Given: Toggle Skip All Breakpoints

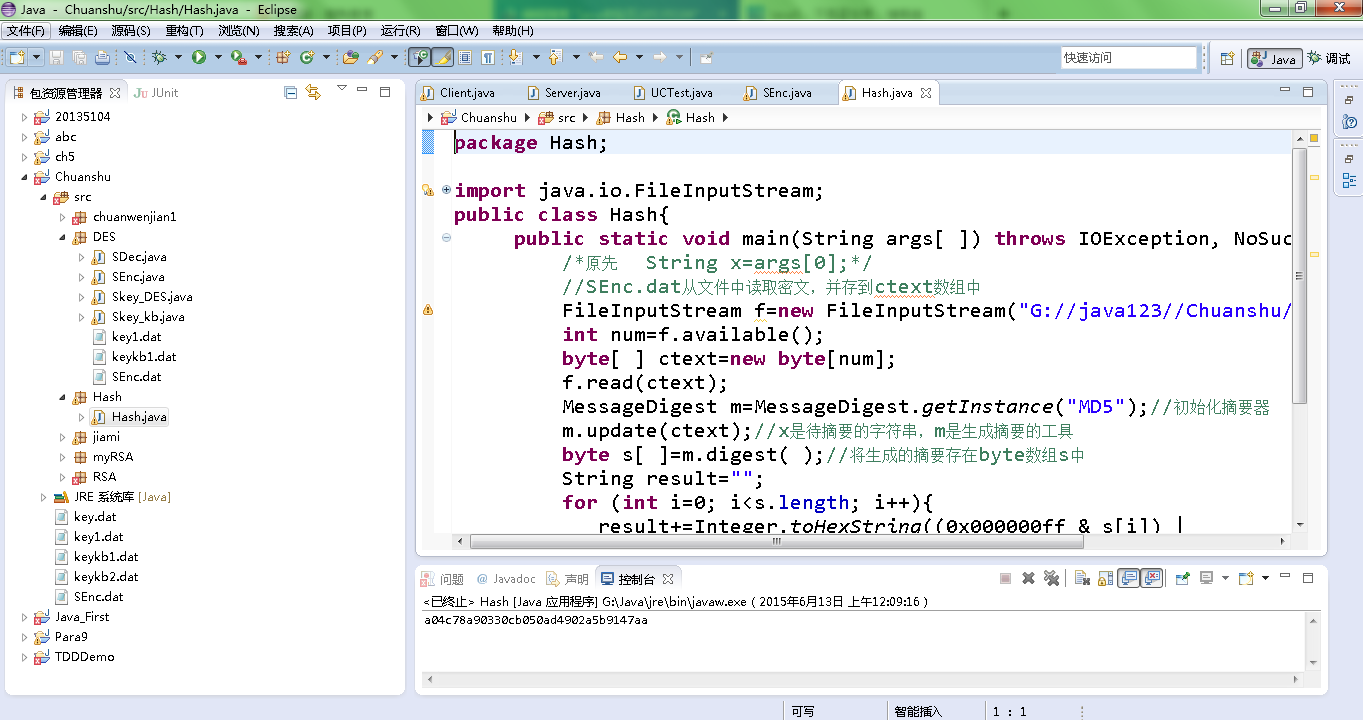Looking at the screenshot, I should coord(130,57).
